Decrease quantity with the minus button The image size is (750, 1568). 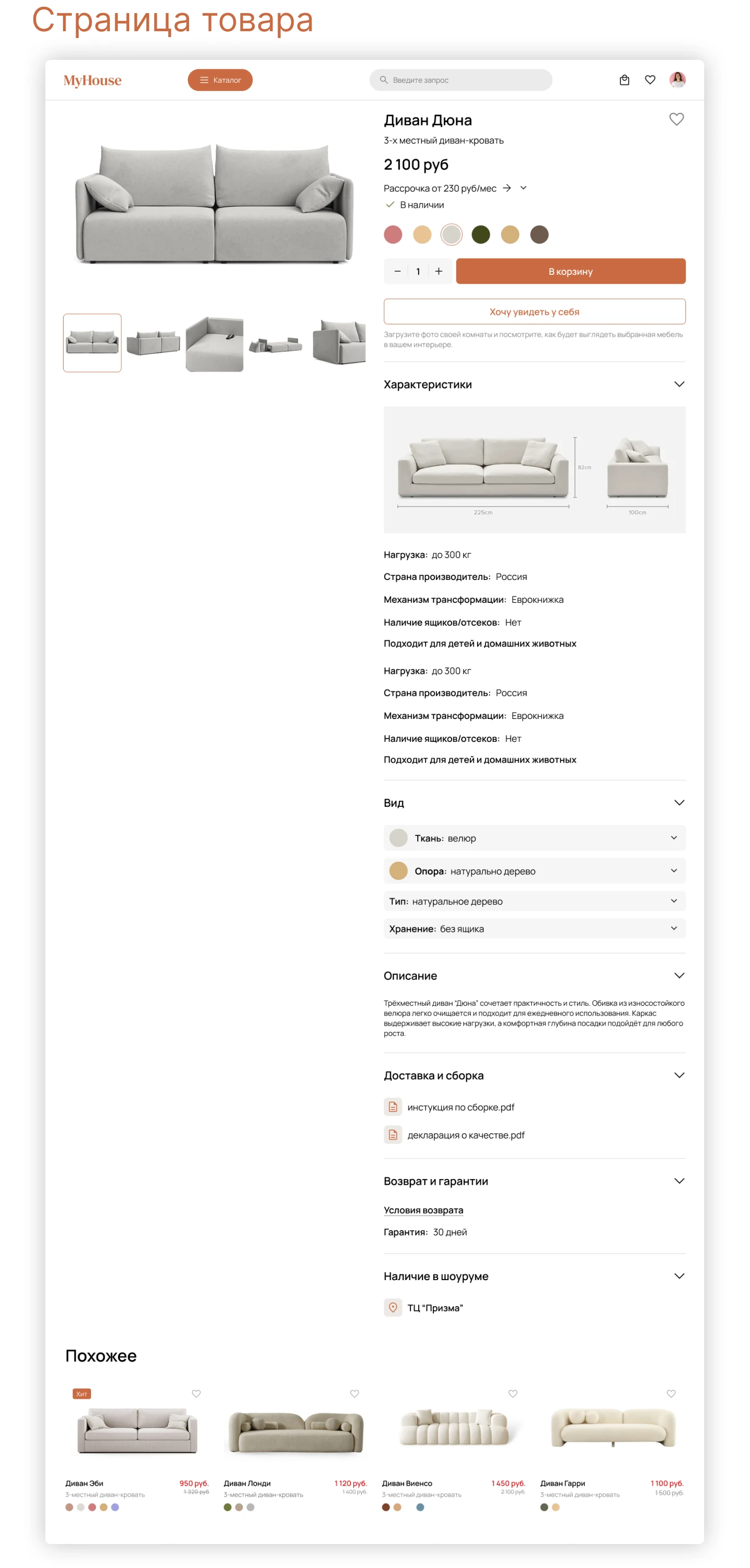click(x=397, y=271)
